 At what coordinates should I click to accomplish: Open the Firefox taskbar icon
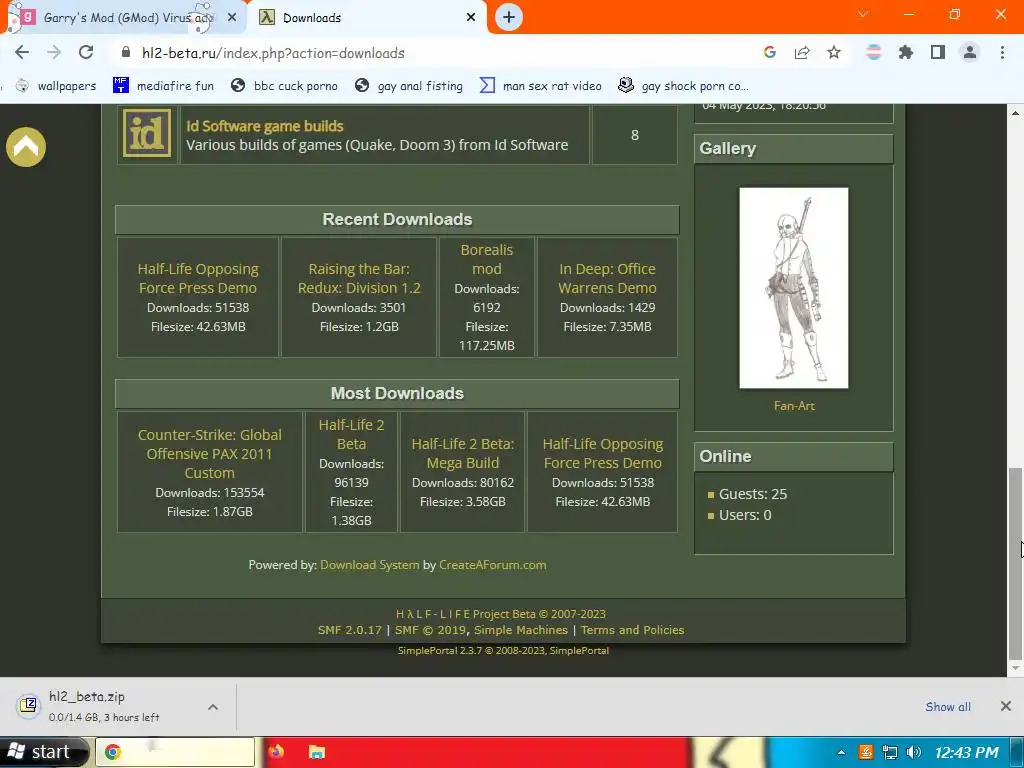pos(276,752)
